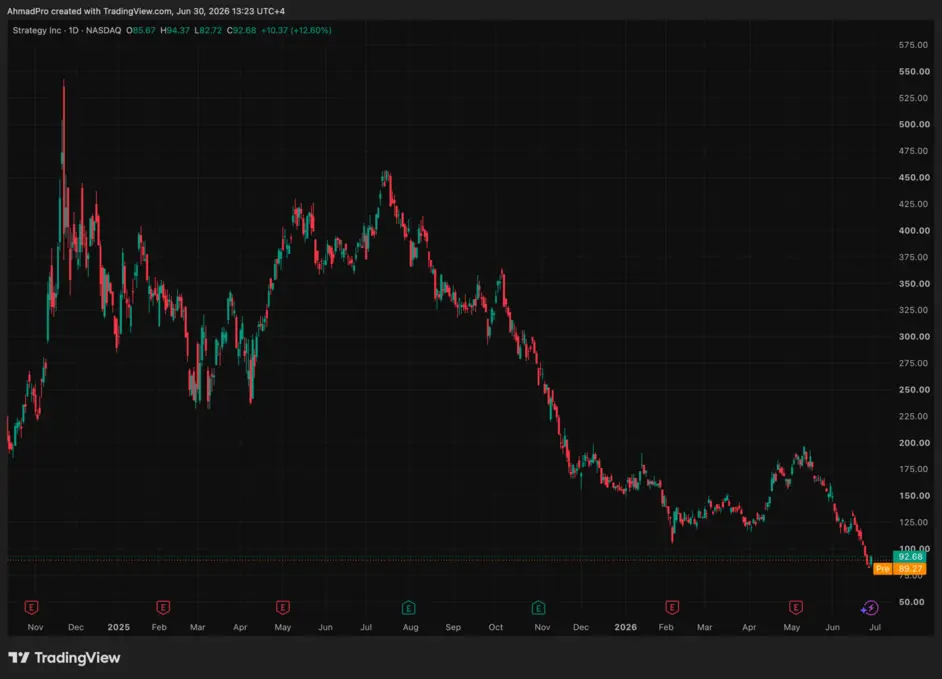Click the Oct label on time axis
942x679 pixels.
(x=496, y=627)
